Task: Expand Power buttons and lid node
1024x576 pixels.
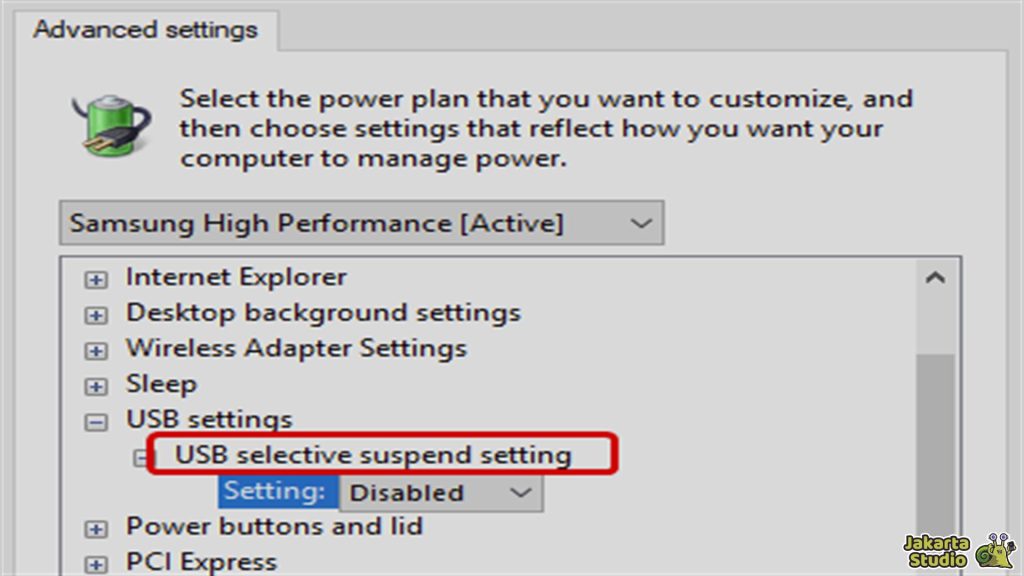Action: click(96, 529)
